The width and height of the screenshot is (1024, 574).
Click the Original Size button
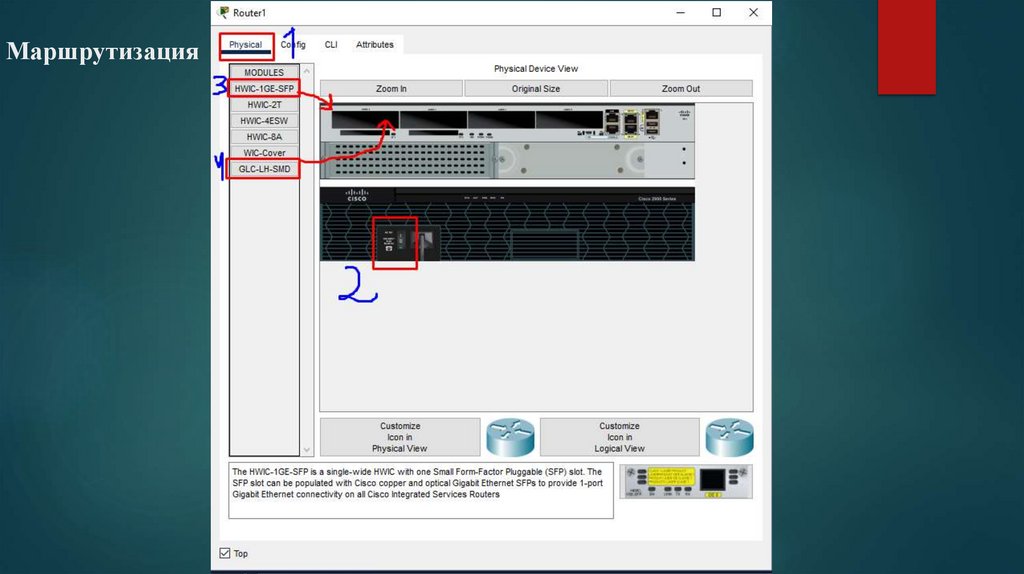click(x=536, y=88)
